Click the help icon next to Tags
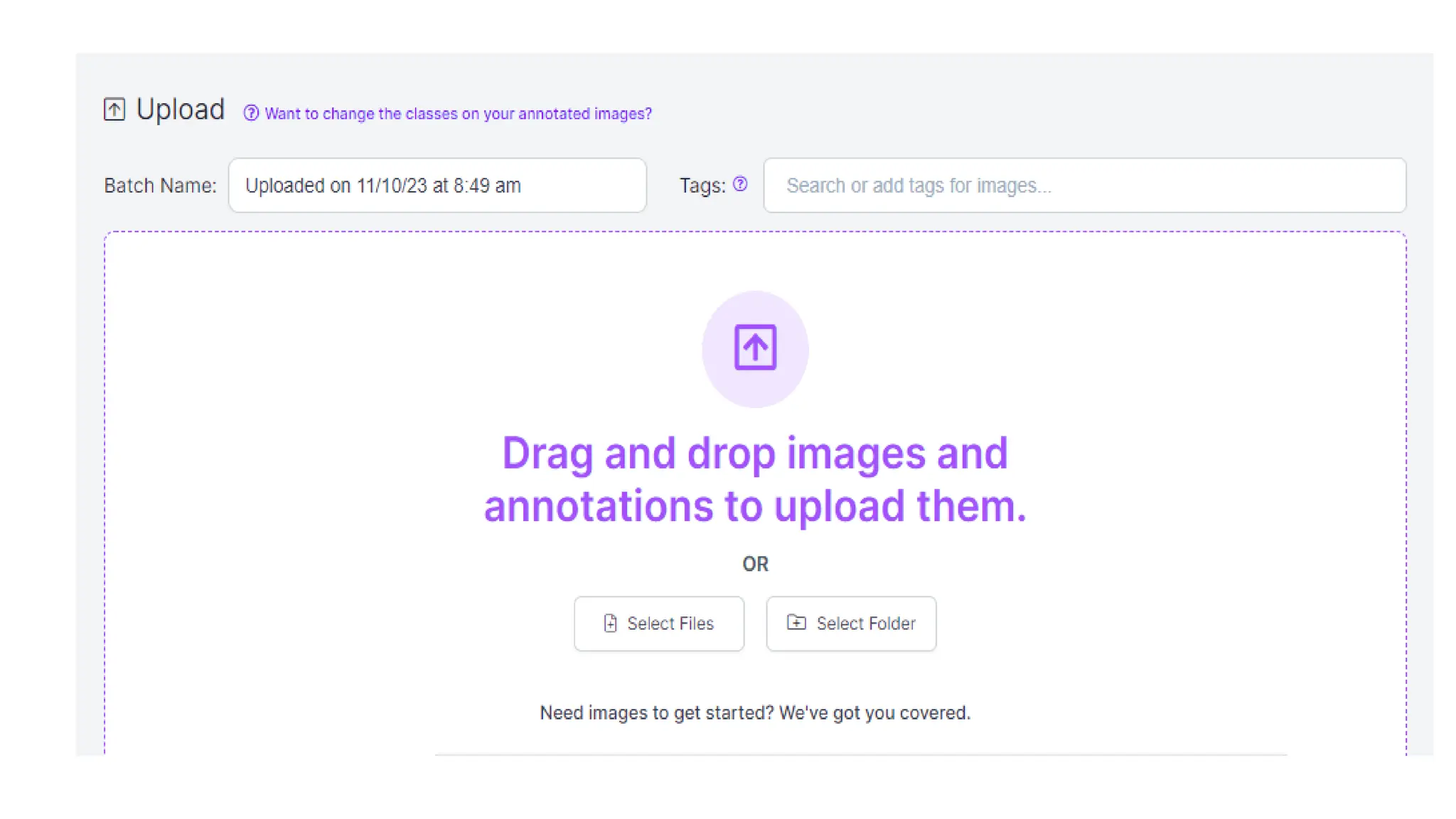Image resolution: width=1456 pixels, height=819 pixels. [740, 184]
